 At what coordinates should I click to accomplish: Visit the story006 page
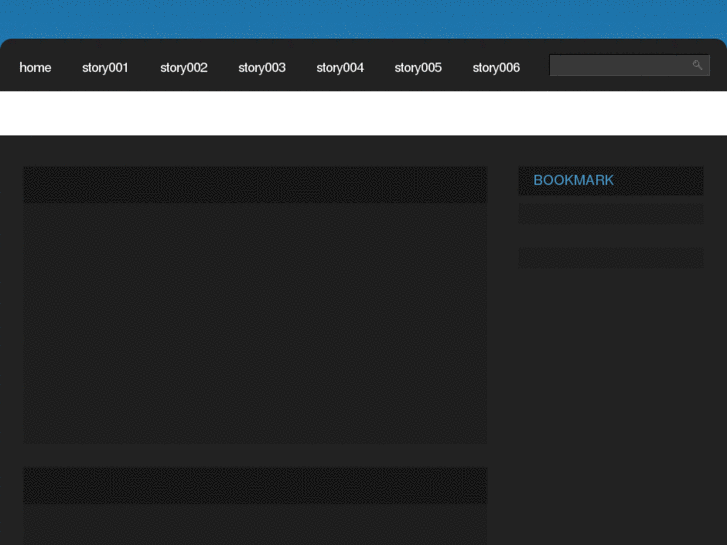click(x=496, y=68)
